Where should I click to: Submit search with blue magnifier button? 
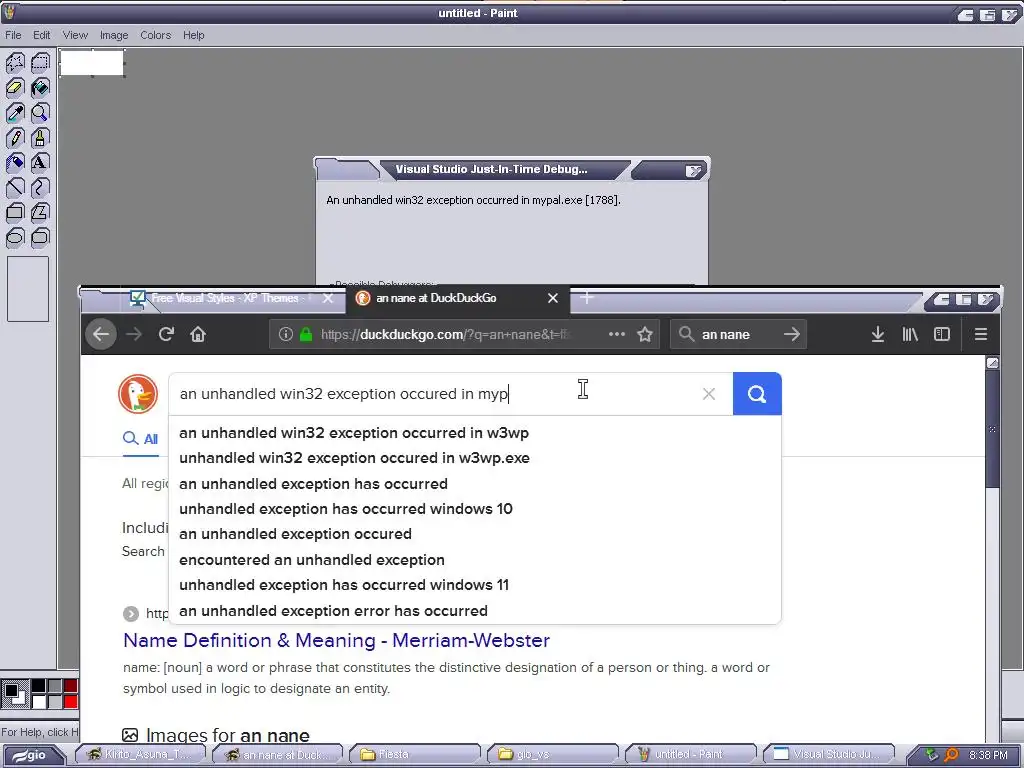[757, 394]
